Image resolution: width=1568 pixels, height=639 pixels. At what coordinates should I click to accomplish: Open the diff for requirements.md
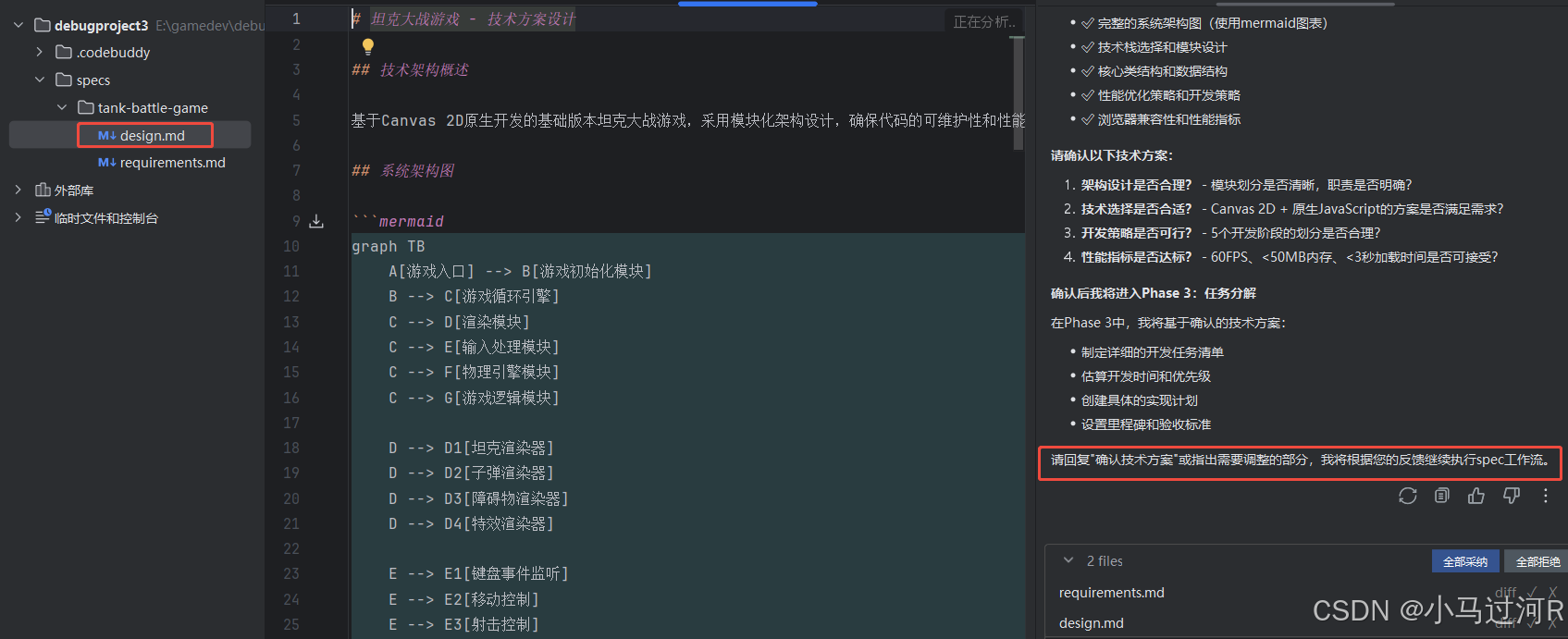pos(1505,593)
